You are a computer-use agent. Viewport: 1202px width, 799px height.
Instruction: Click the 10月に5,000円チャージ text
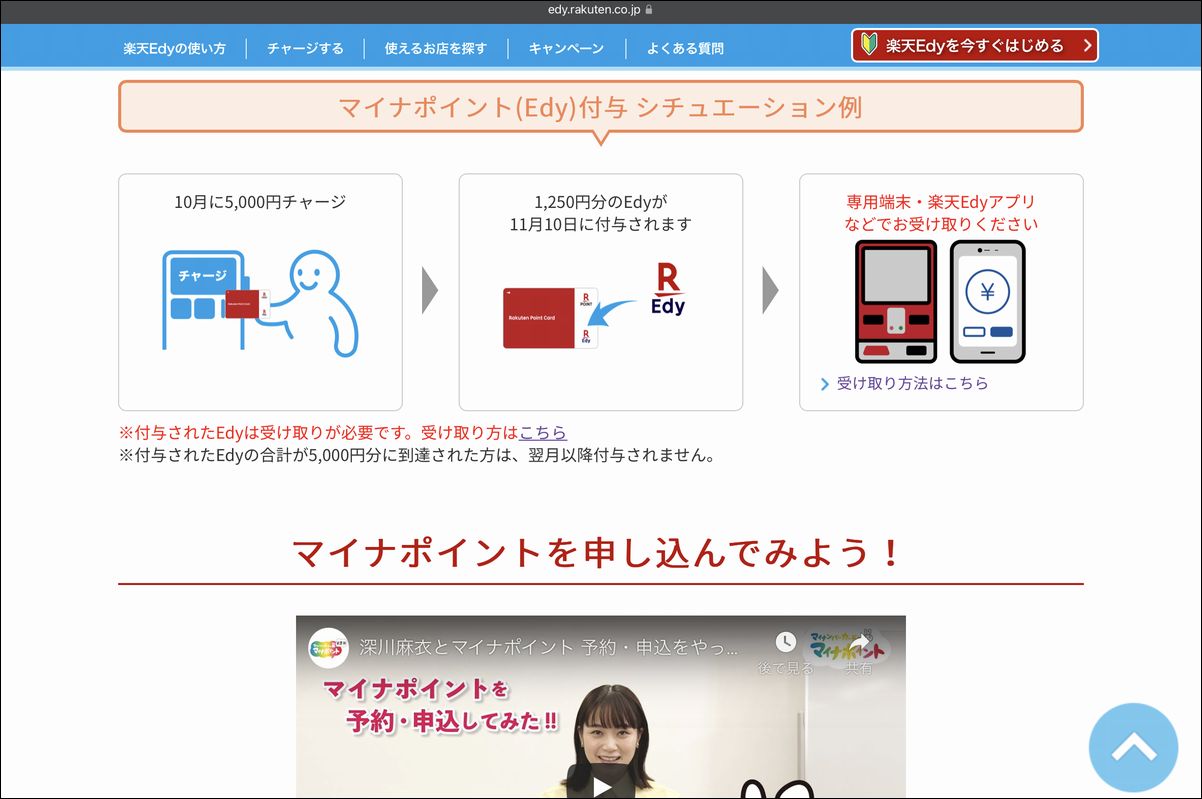click(260, 202)
